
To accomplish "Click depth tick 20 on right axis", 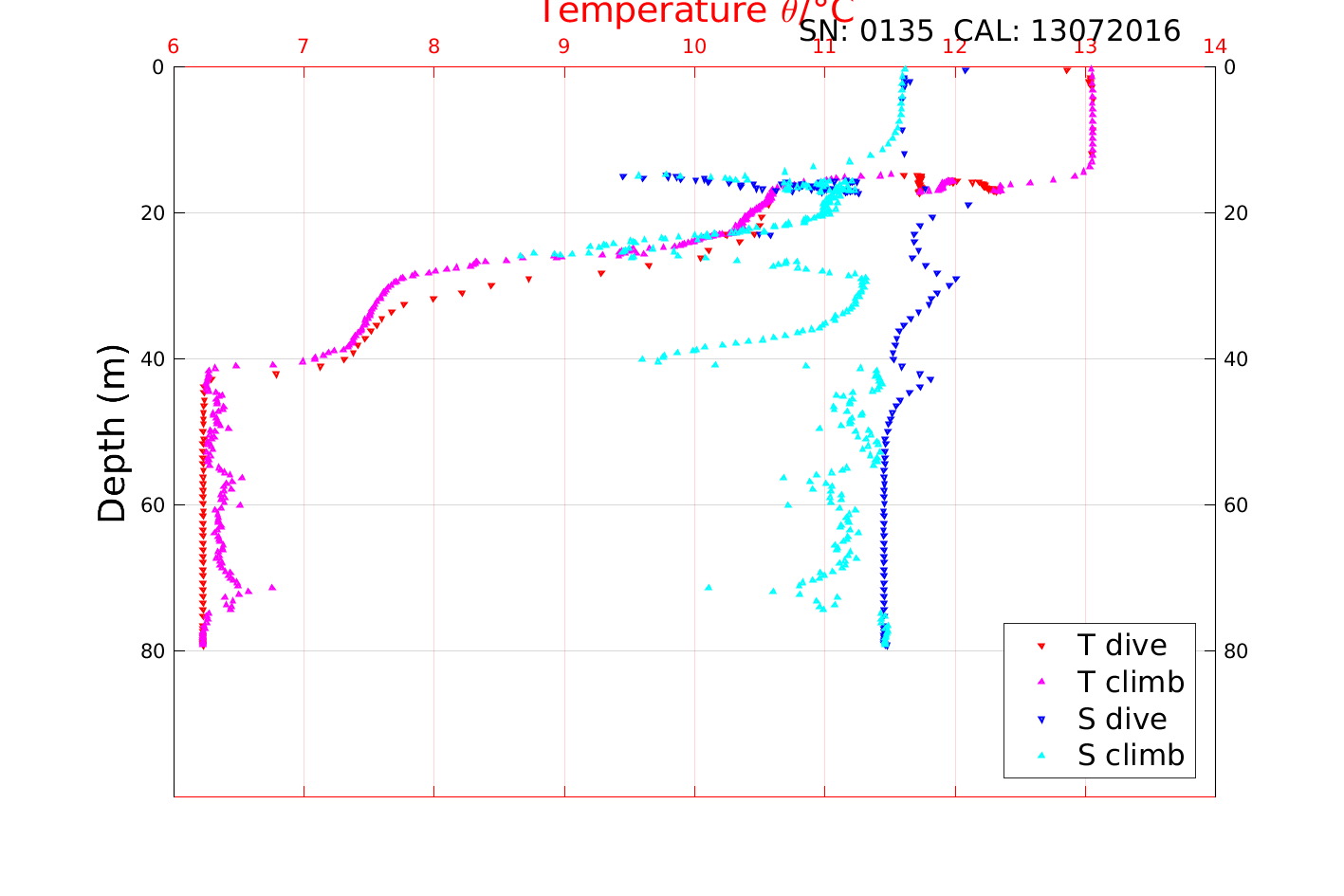I will pyautogui.click(x=1236, y=213).
